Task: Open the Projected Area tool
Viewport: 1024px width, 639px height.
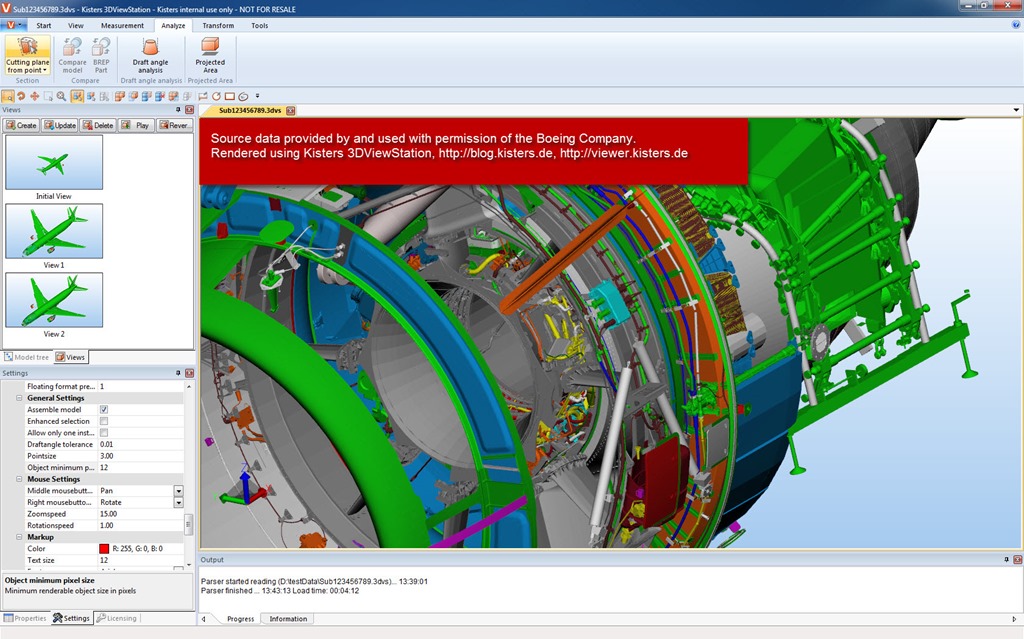Action: 210,55
